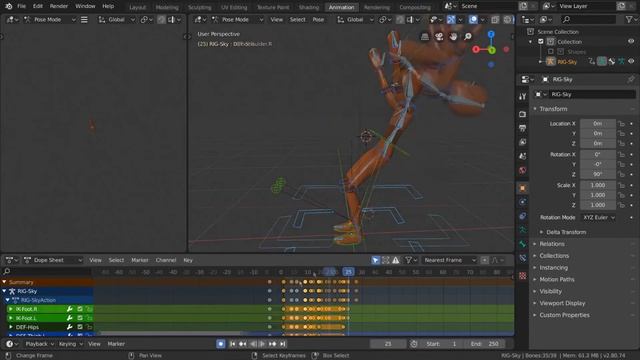Open the XYZ Euler rotation mode dropdown
Viewport: 640px width, 360px height.
pos(598,218)
